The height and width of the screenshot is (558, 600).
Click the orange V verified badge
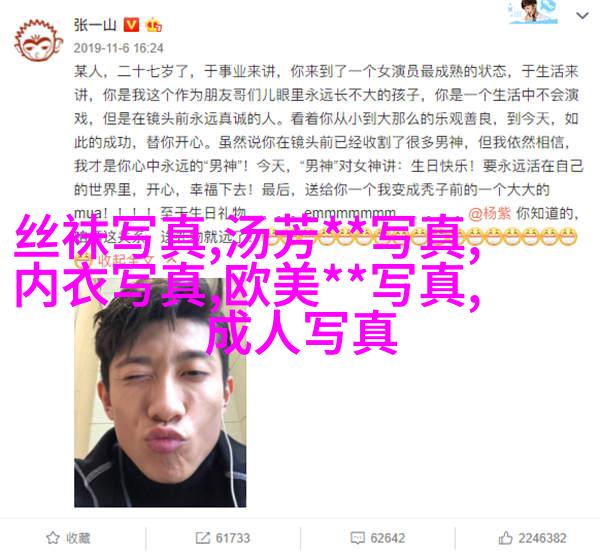tap(131, 25)
